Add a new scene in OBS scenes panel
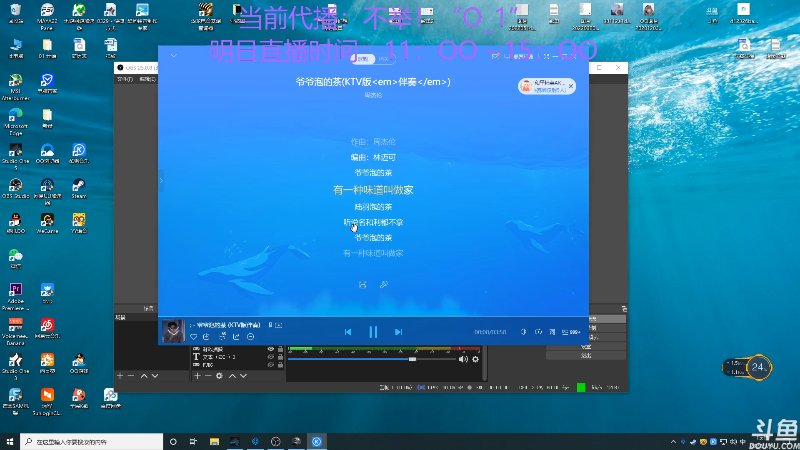Screen dimensions: 800x450 (x=120, y=376)
